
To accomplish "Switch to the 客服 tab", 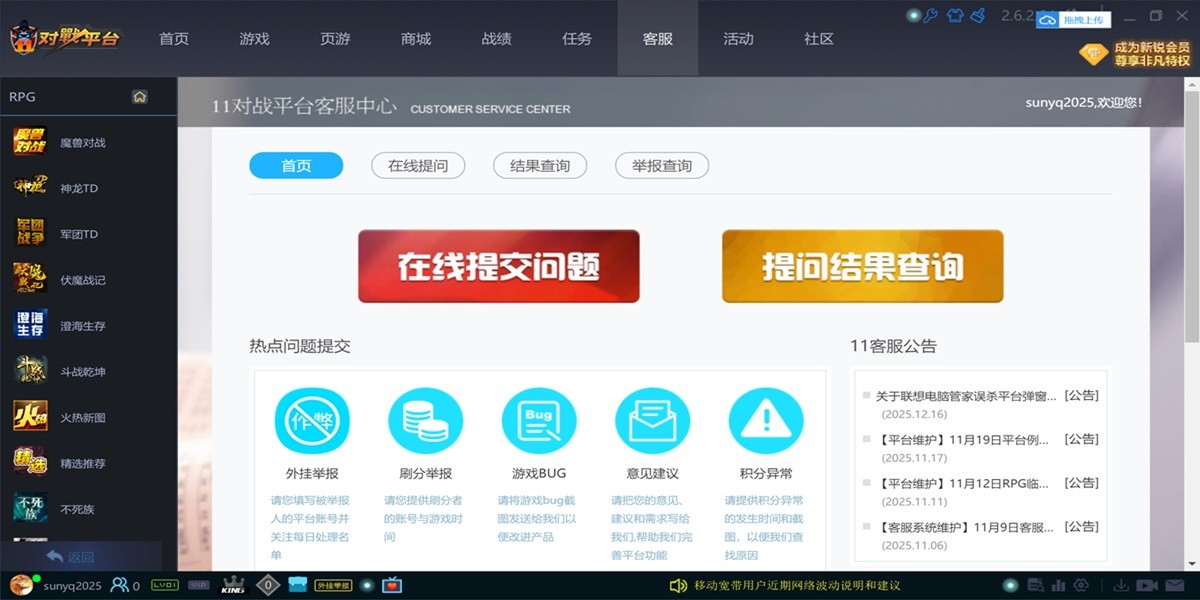I will [657, 39].
